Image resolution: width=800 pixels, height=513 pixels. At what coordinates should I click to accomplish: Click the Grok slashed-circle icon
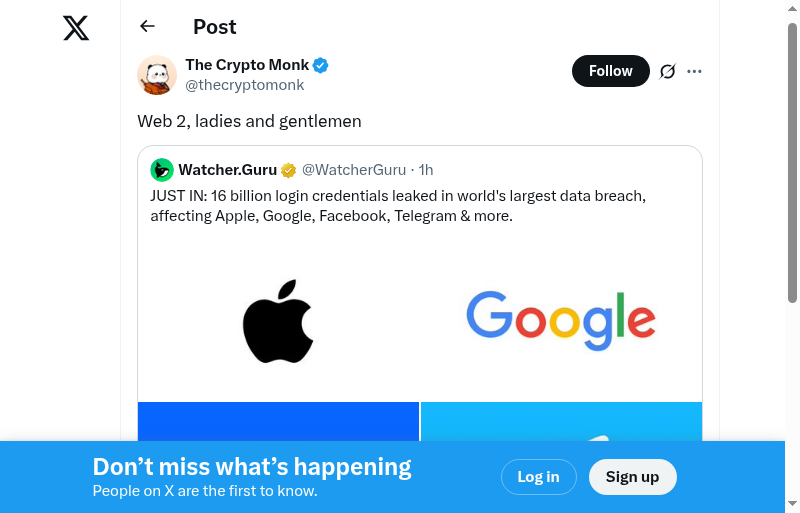pos(668,71)
